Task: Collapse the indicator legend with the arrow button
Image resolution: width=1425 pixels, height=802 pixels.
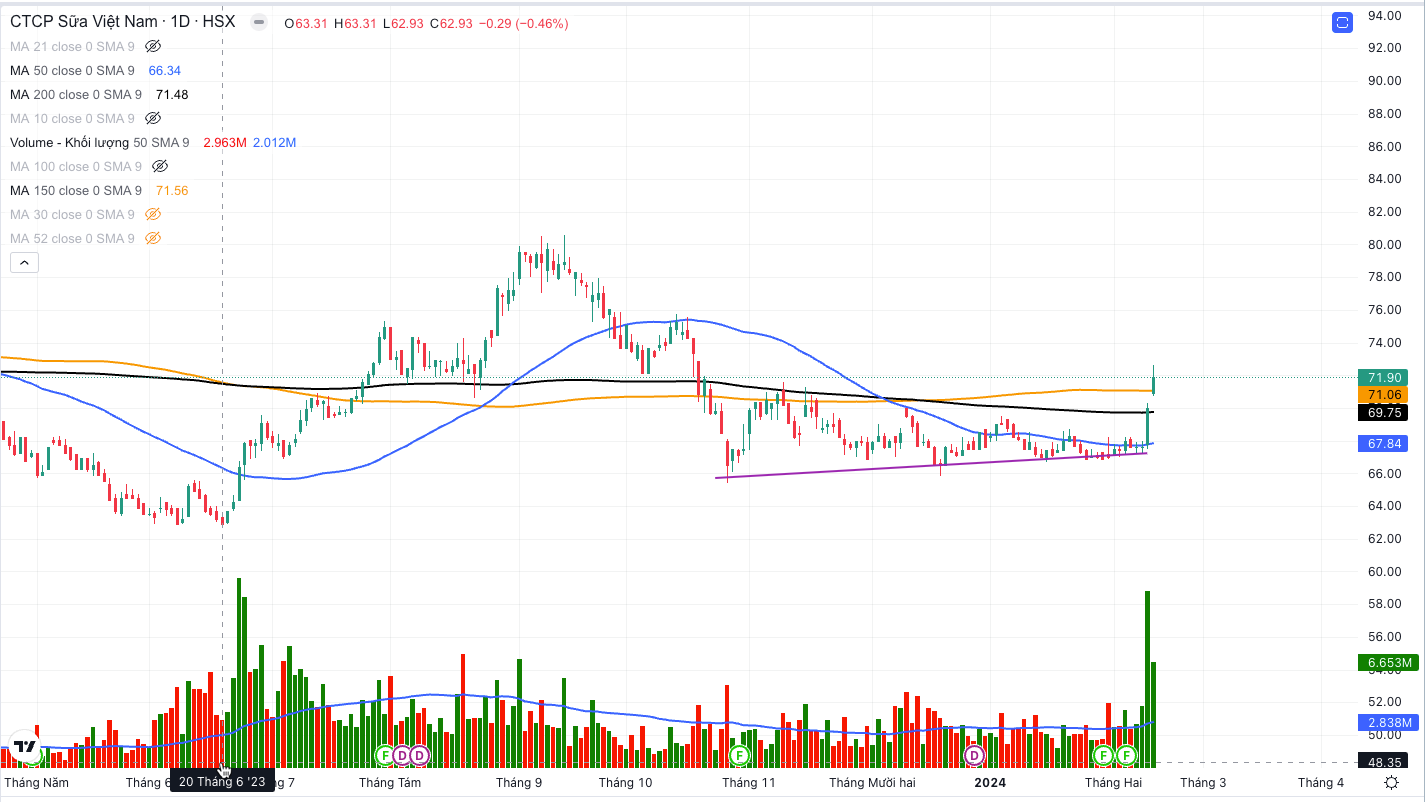Action: (24, 263)
